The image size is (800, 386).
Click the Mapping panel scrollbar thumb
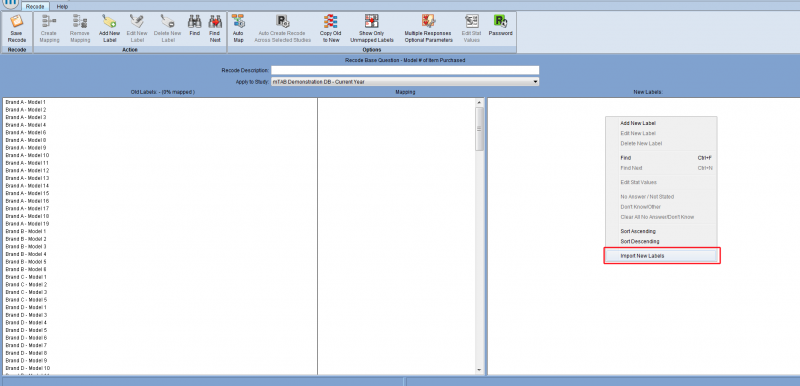(479, 128)
